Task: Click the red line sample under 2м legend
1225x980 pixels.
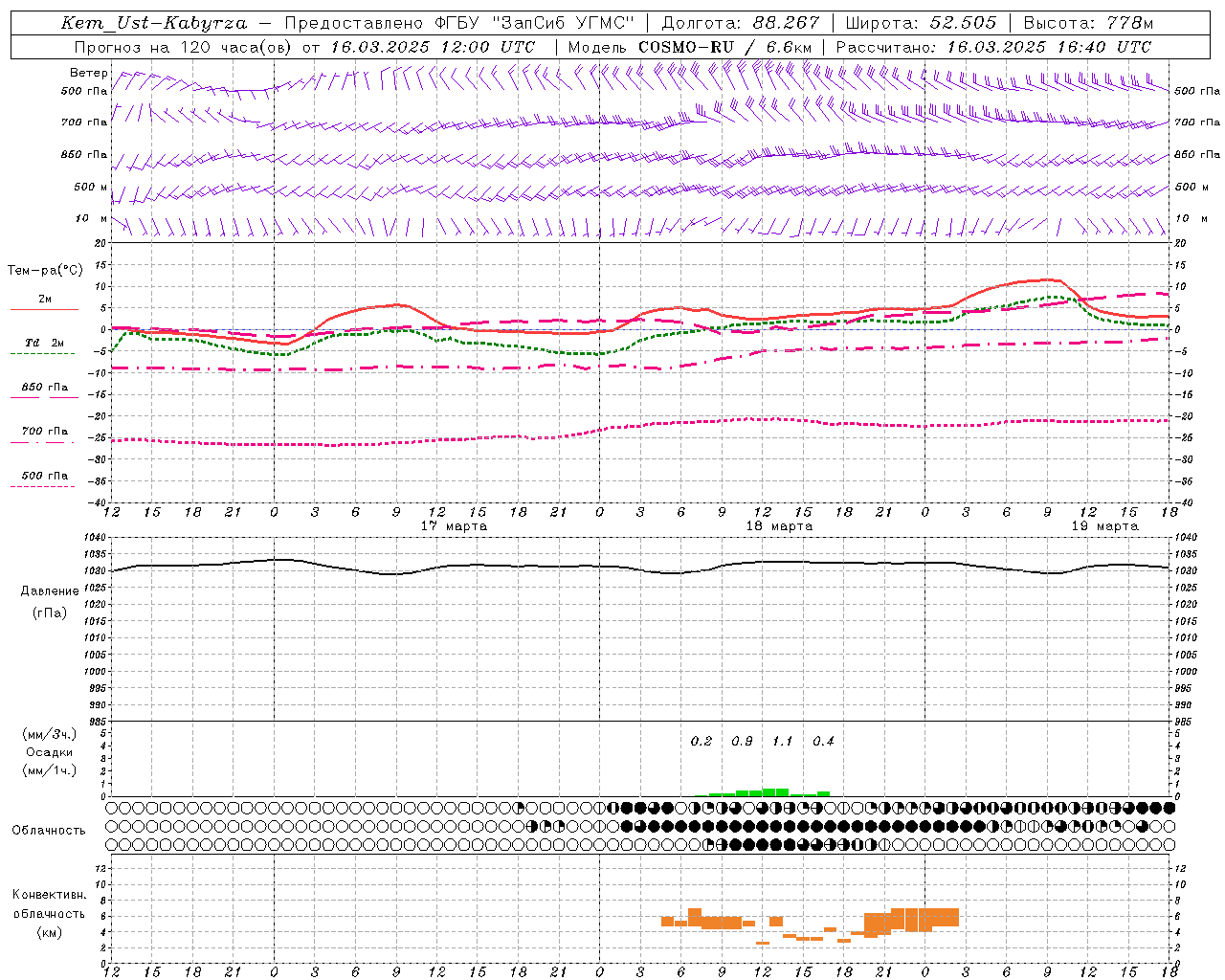Action: point(43,309)
